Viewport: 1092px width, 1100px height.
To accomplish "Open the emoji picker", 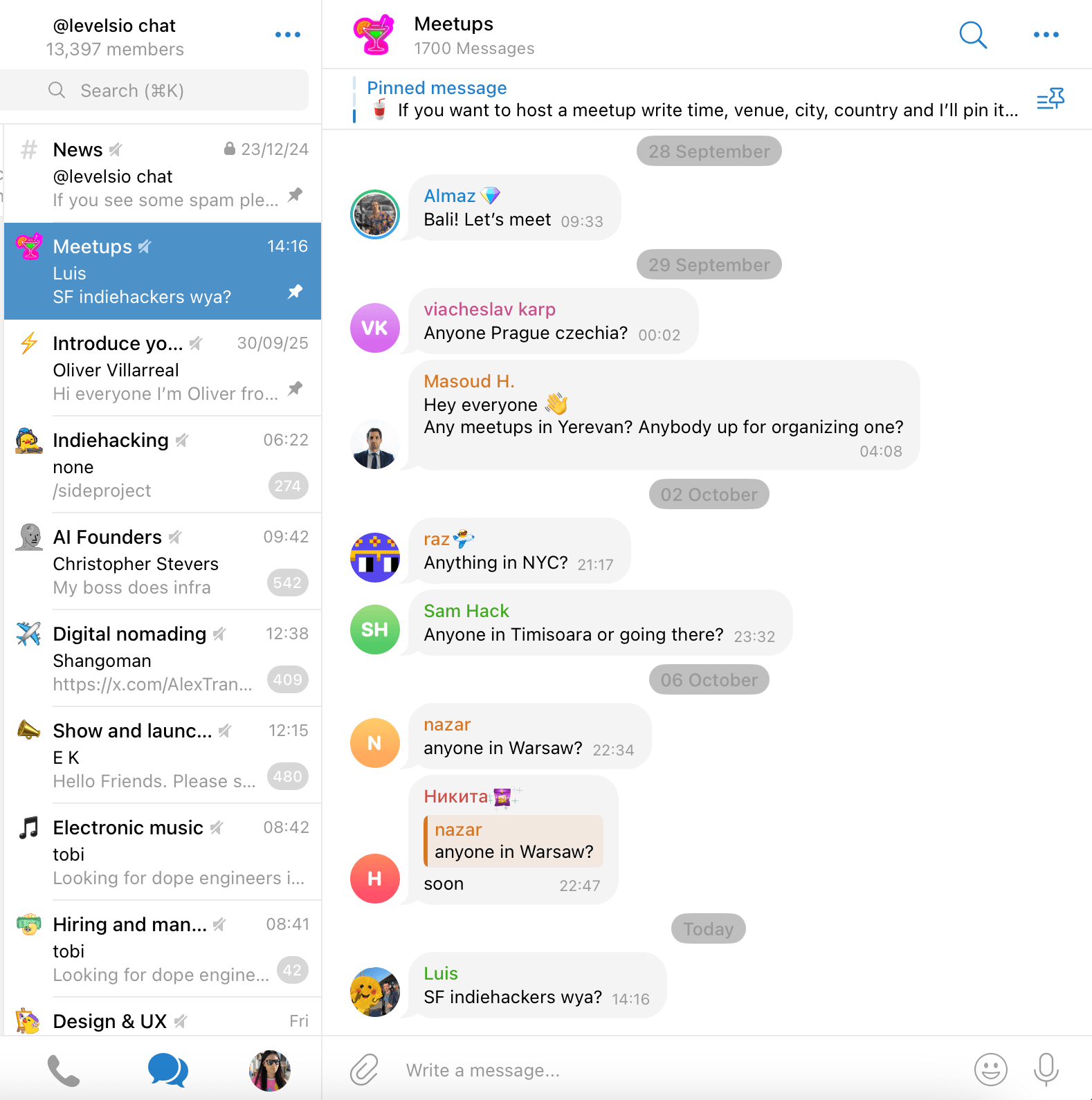I will 990,1070.
